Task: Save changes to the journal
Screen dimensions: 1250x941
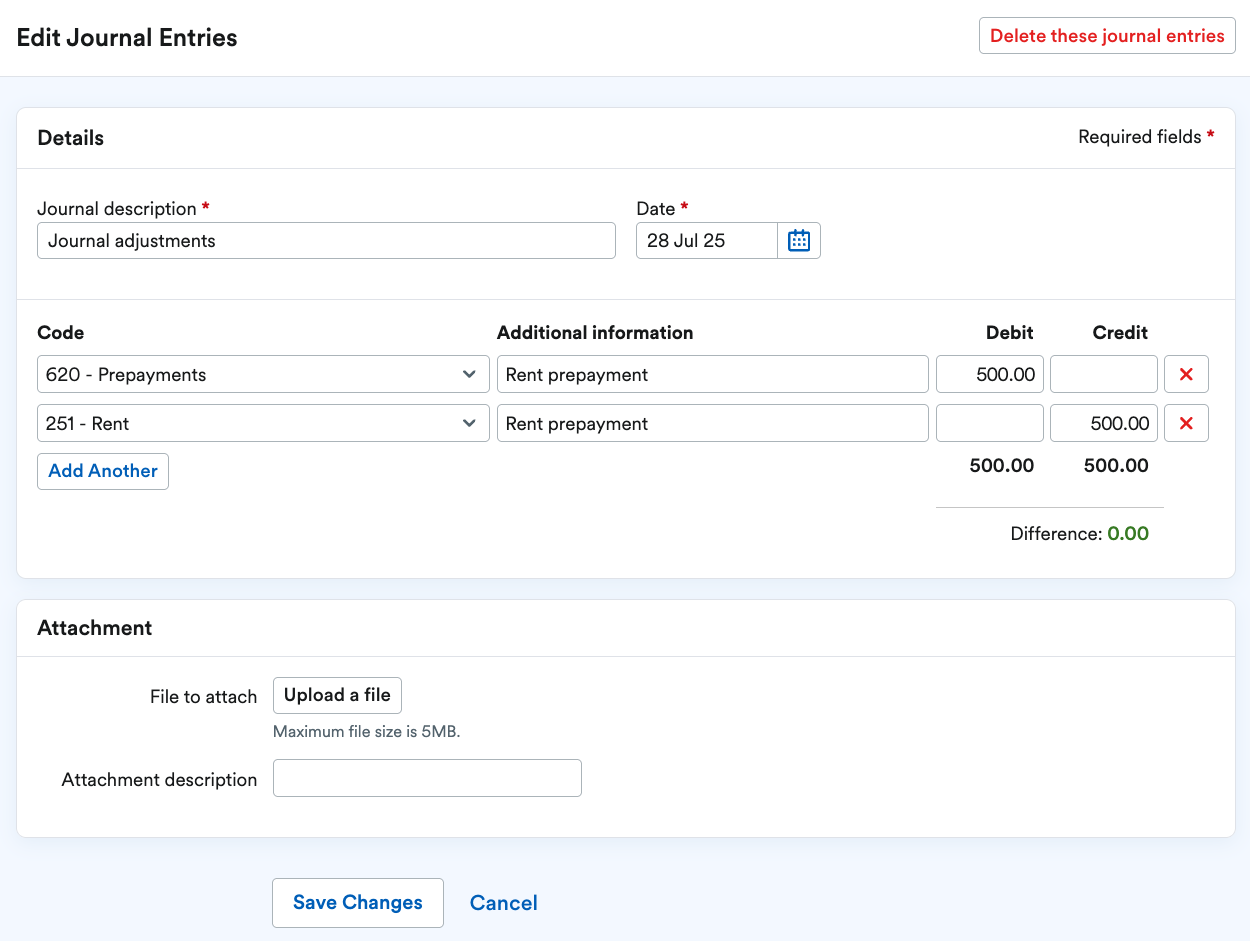Action: tap(357, 903)
